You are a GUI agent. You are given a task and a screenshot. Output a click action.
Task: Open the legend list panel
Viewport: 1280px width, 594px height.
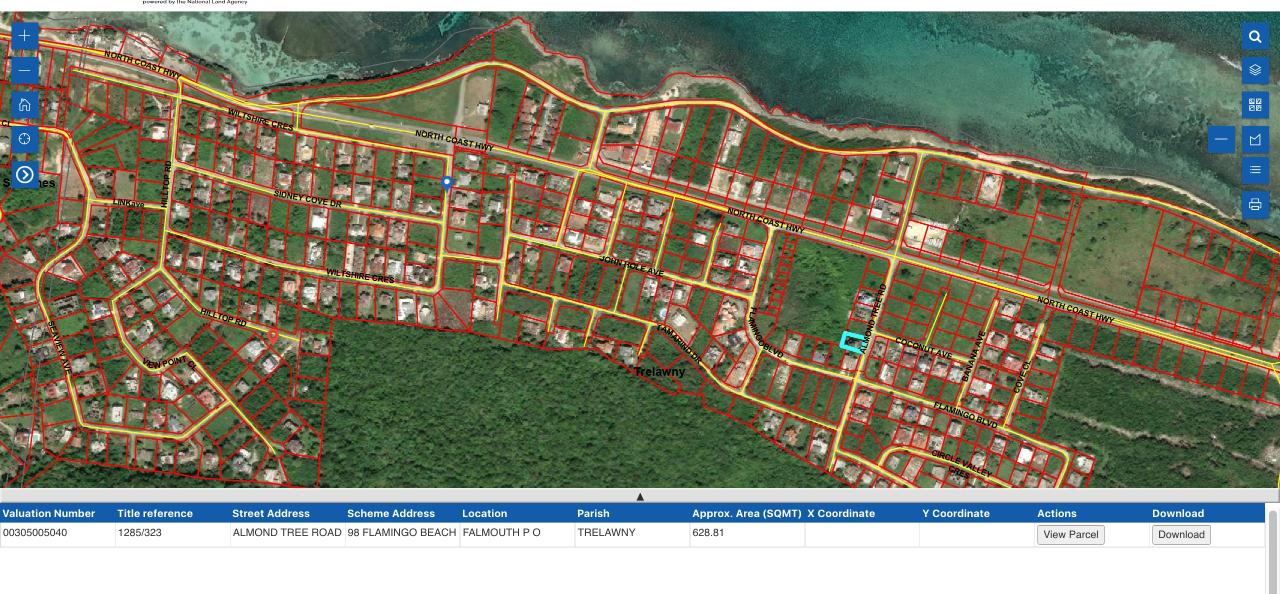tap(1255, 170)
